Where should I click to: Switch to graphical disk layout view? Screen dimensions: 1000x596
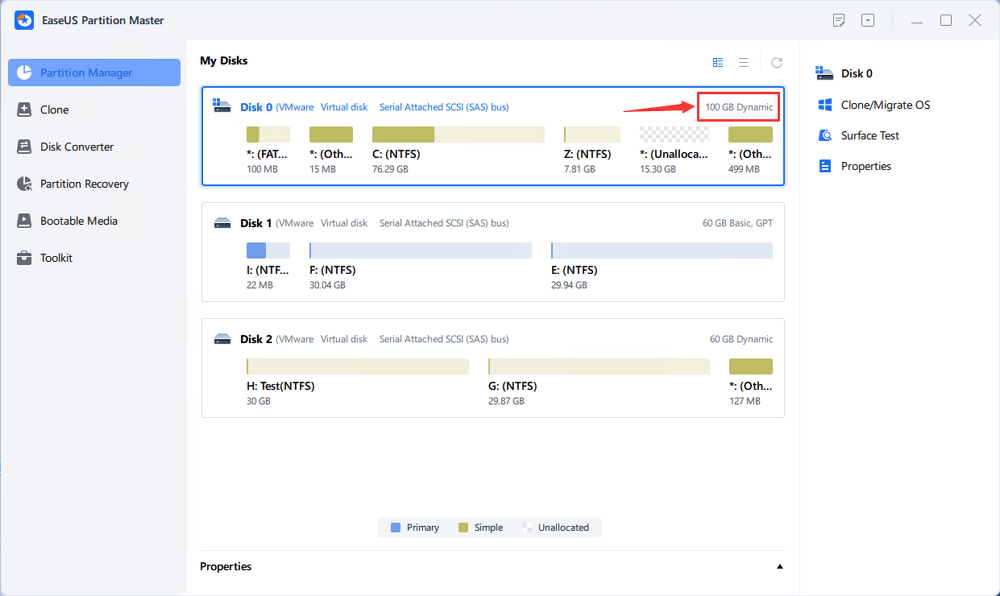coord(717,62)
